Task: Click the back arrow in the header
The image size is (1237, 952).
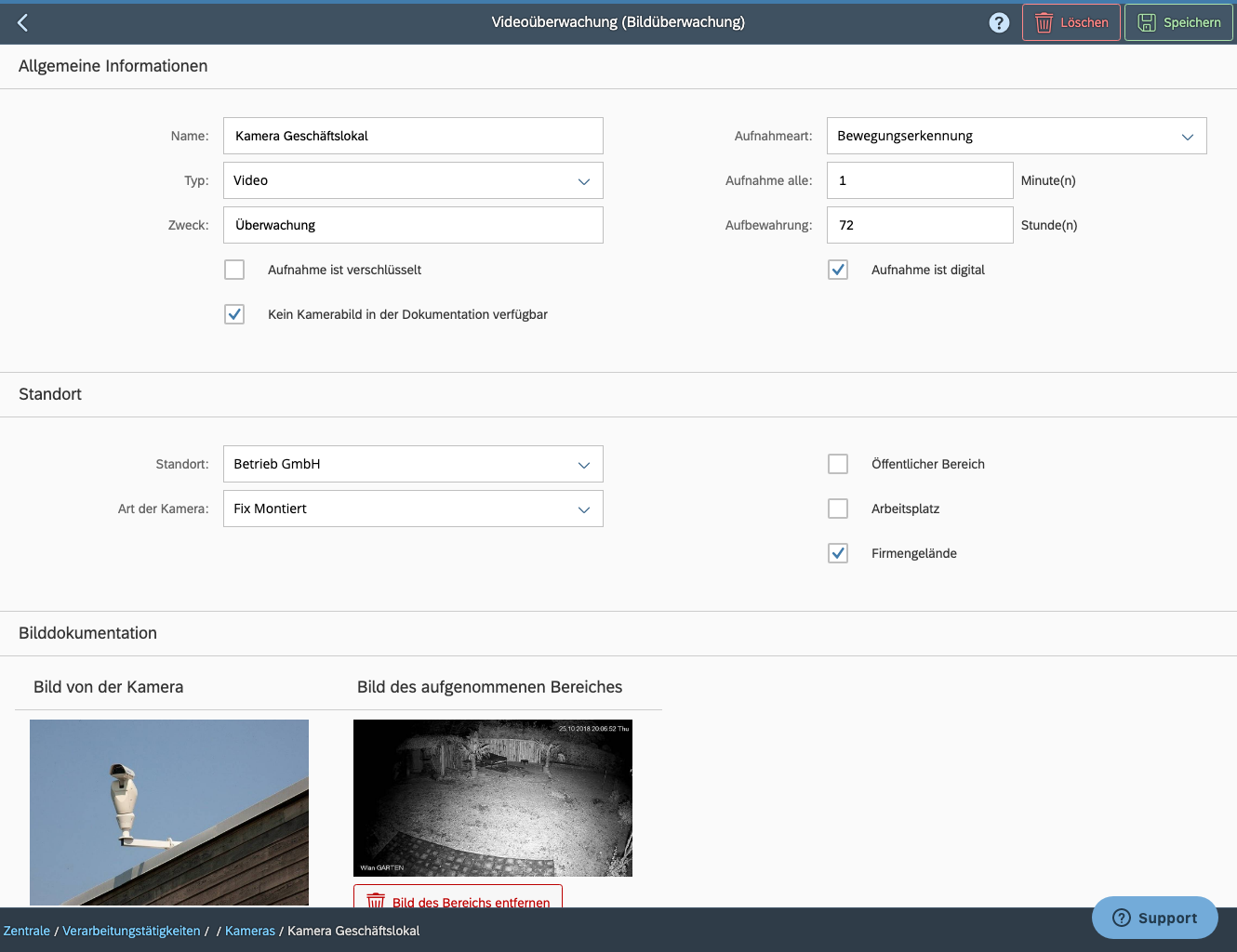Action: [x=22, y=22]
